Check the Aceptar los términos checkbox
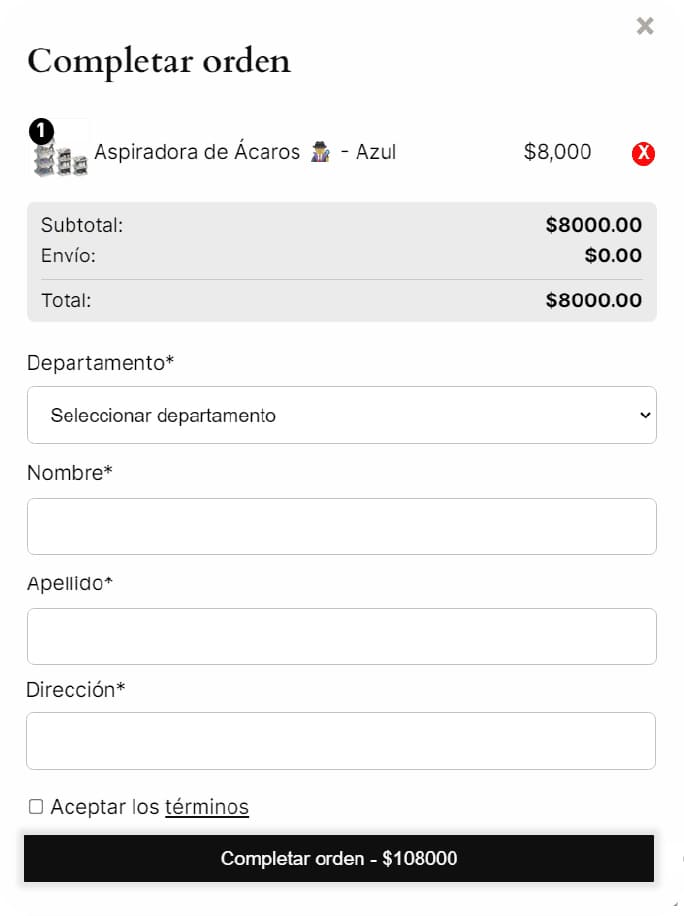 pyautogui.click(x=36, y=807)
